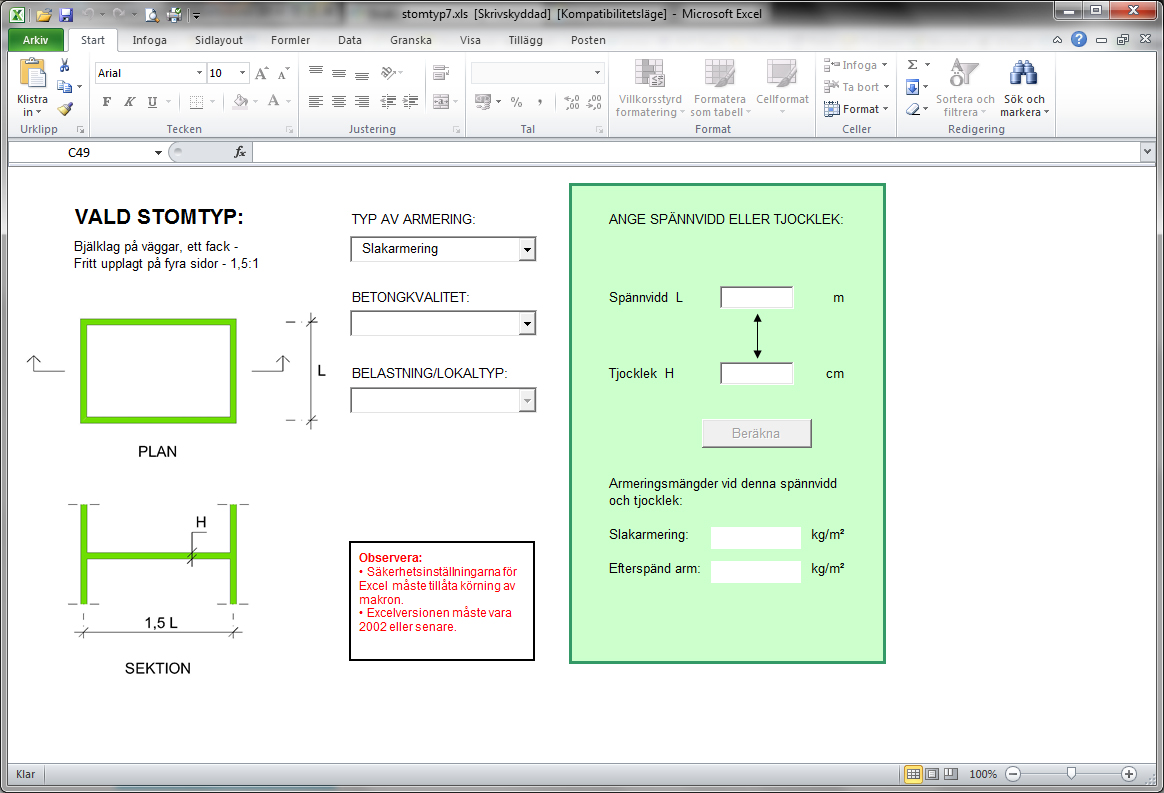Click the AutoSum sigma icon
This screenshot has height=793, width=1164.
pos(913,65)
